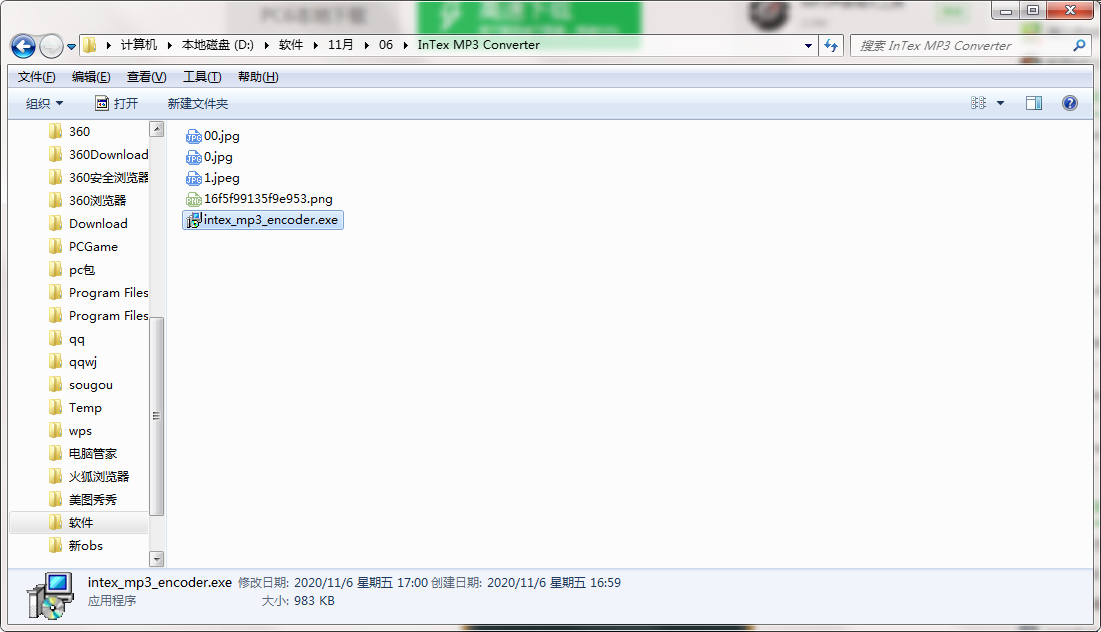The height and width of the screenshot is (632, 1101).
Task: Select the qq folder in the tree
Action: (x=67, y=339)
